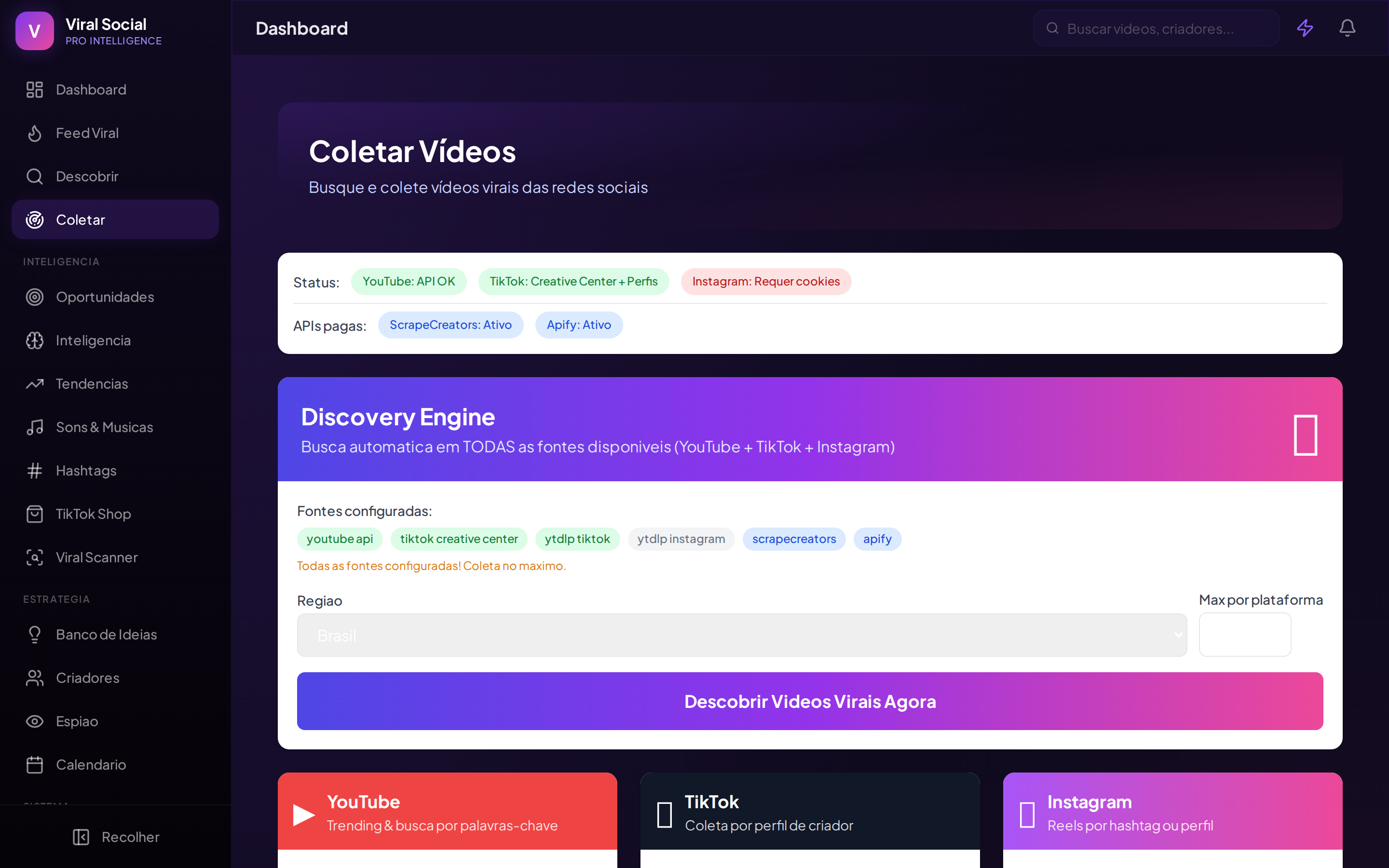Screen dimensions: 1389x868
Task: Click the Inteligencia brain icon
Action: 34,340
